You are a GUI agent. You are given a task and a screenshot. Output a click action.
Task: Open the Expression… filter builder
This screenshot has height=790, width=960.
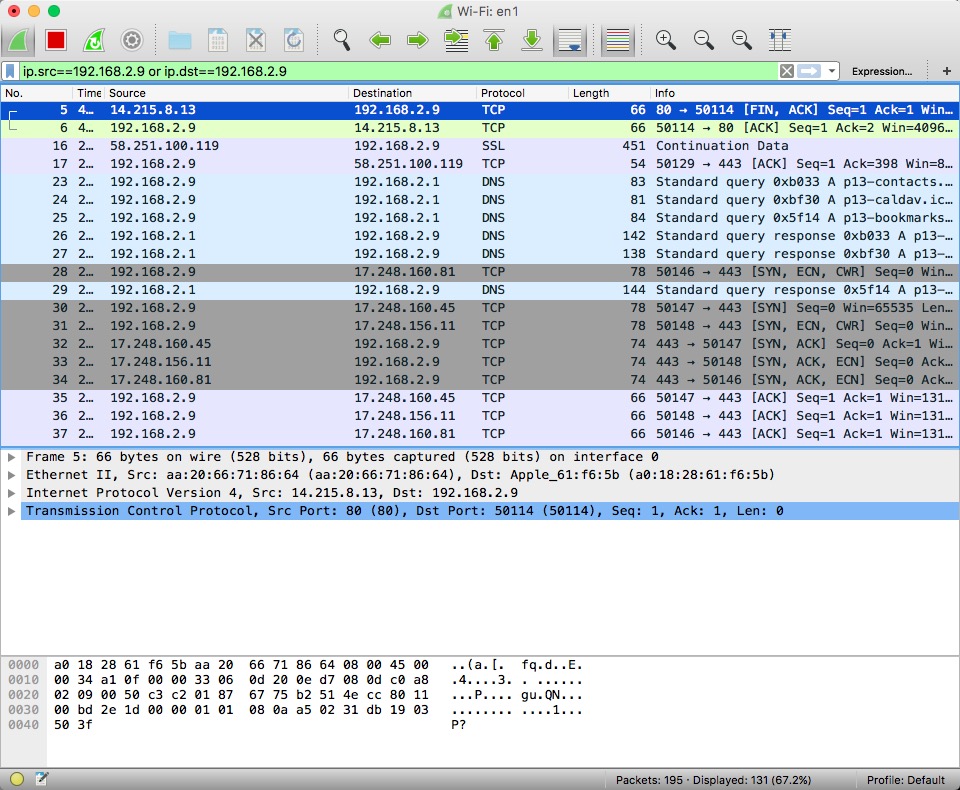click(x=881, y=71)
